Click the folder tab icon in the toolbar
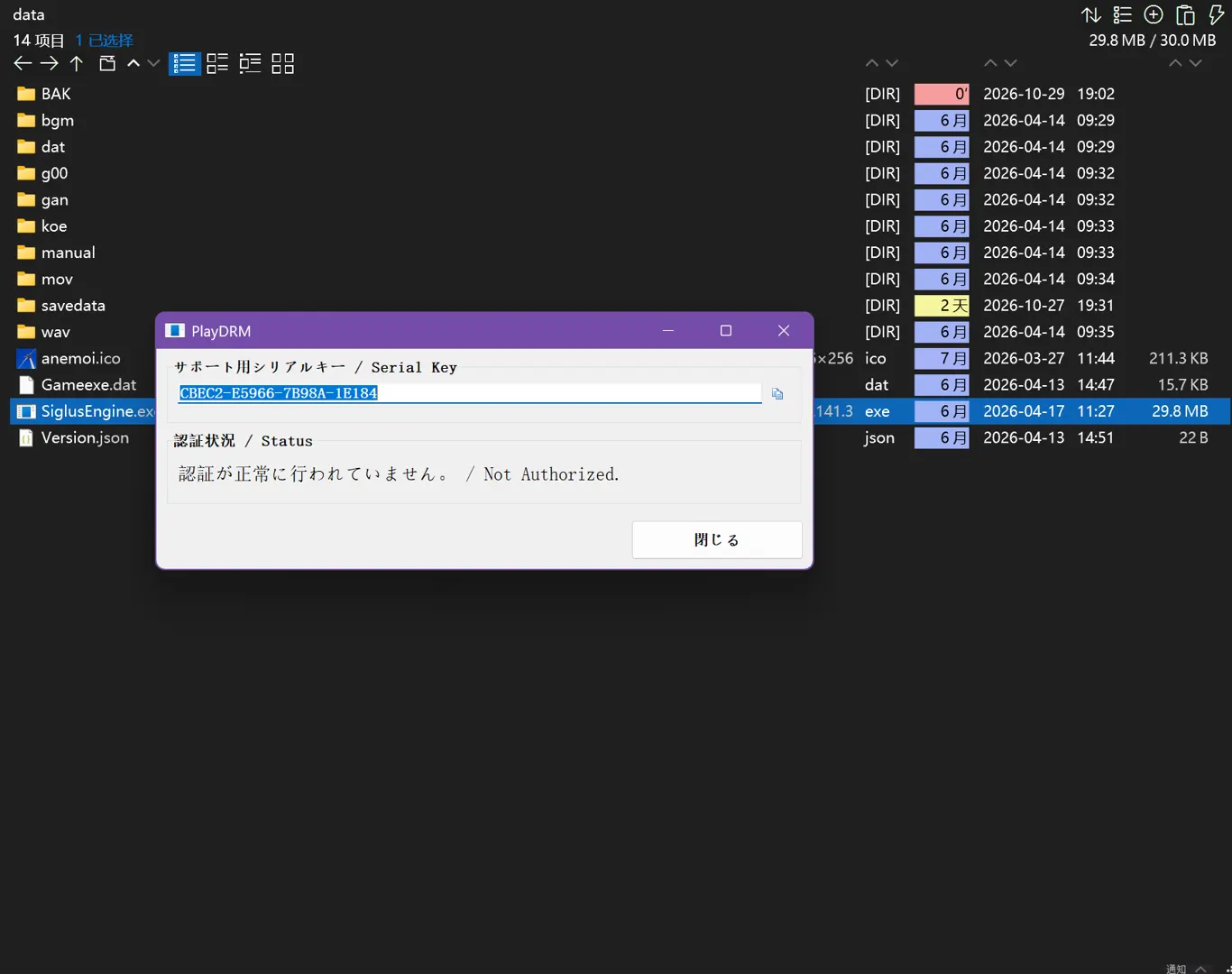Image resolution: width=1232 pixels, height=974 pixels. (107, 63)
